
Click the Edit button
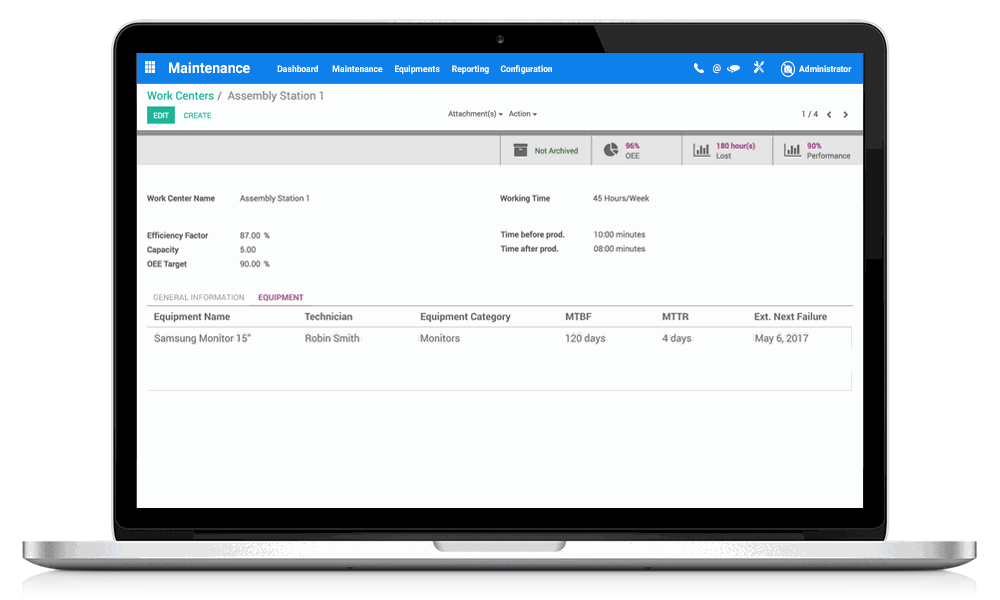[x=160, y=115]
